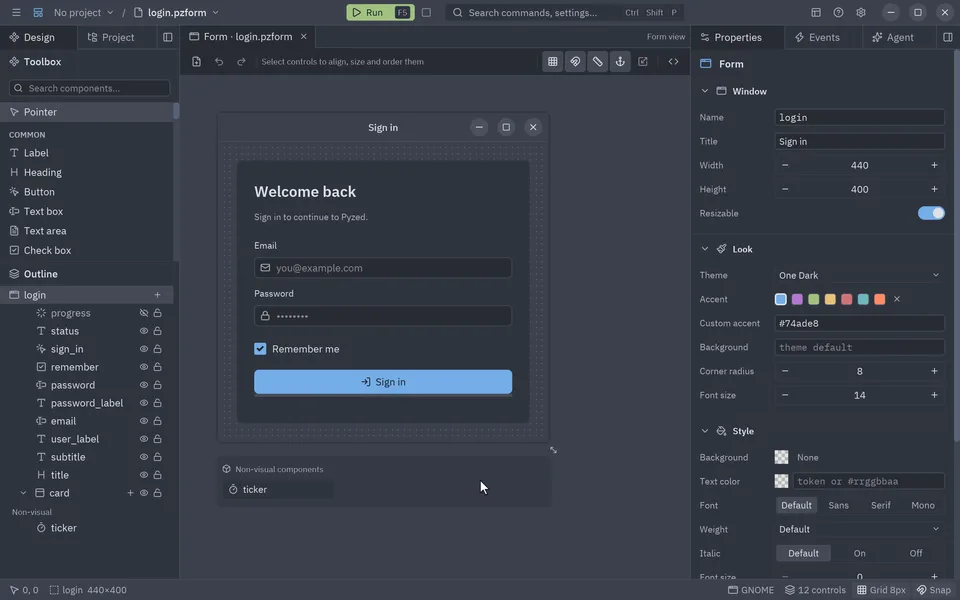Toggle the Resizable switch

point(931,213)
